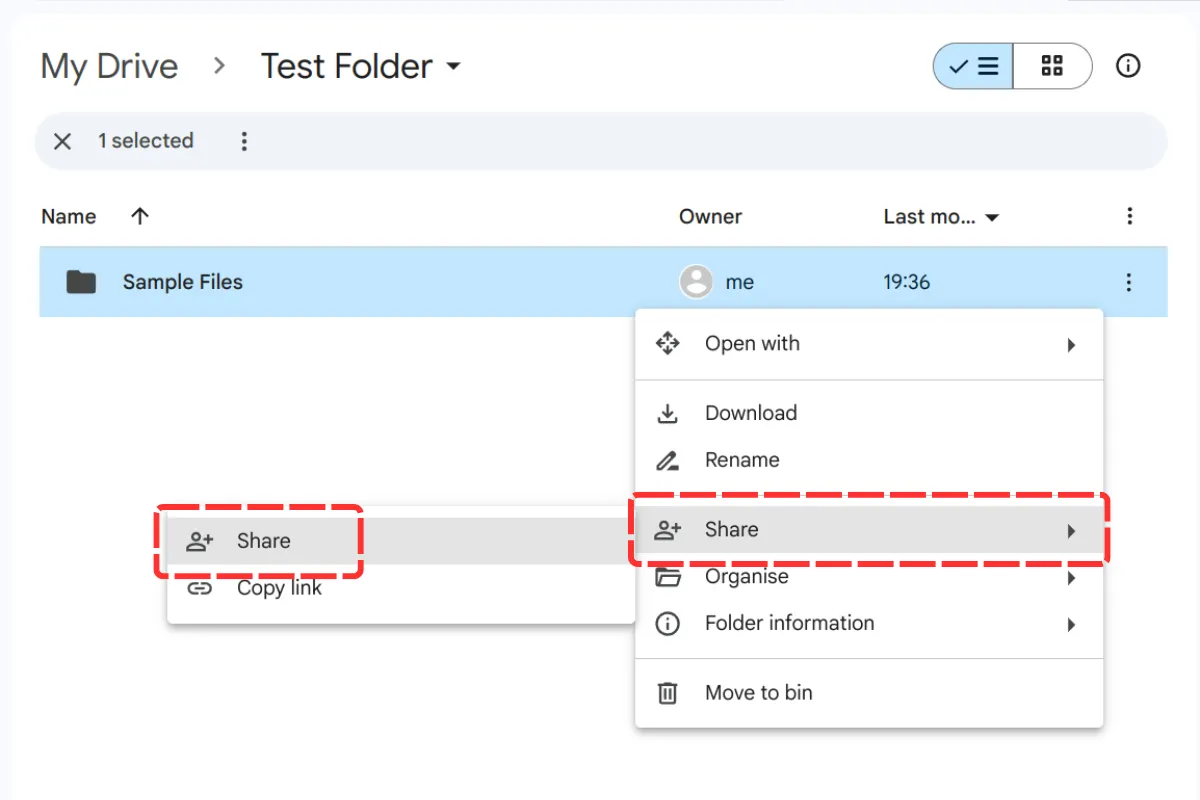The height and width of the screenshot is (800, 1200).
Task: Click the Download icon in the context menu
Action: tap(667, 413)
